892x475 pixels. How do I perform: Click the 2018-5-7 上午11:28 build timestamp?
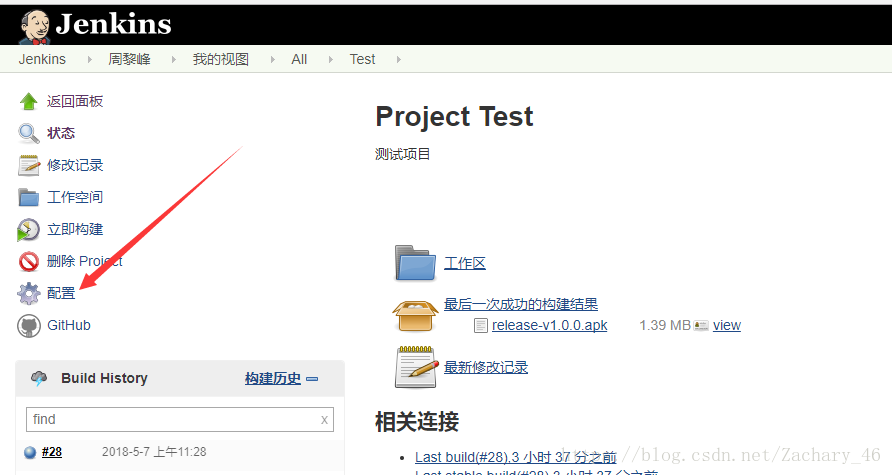(154, 452)
